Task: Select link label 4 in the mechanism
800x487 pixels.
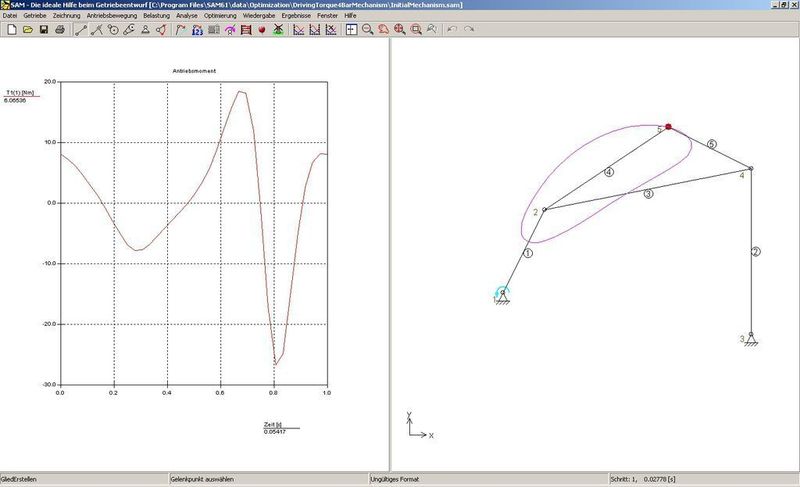Action: (x=609, y=172)
